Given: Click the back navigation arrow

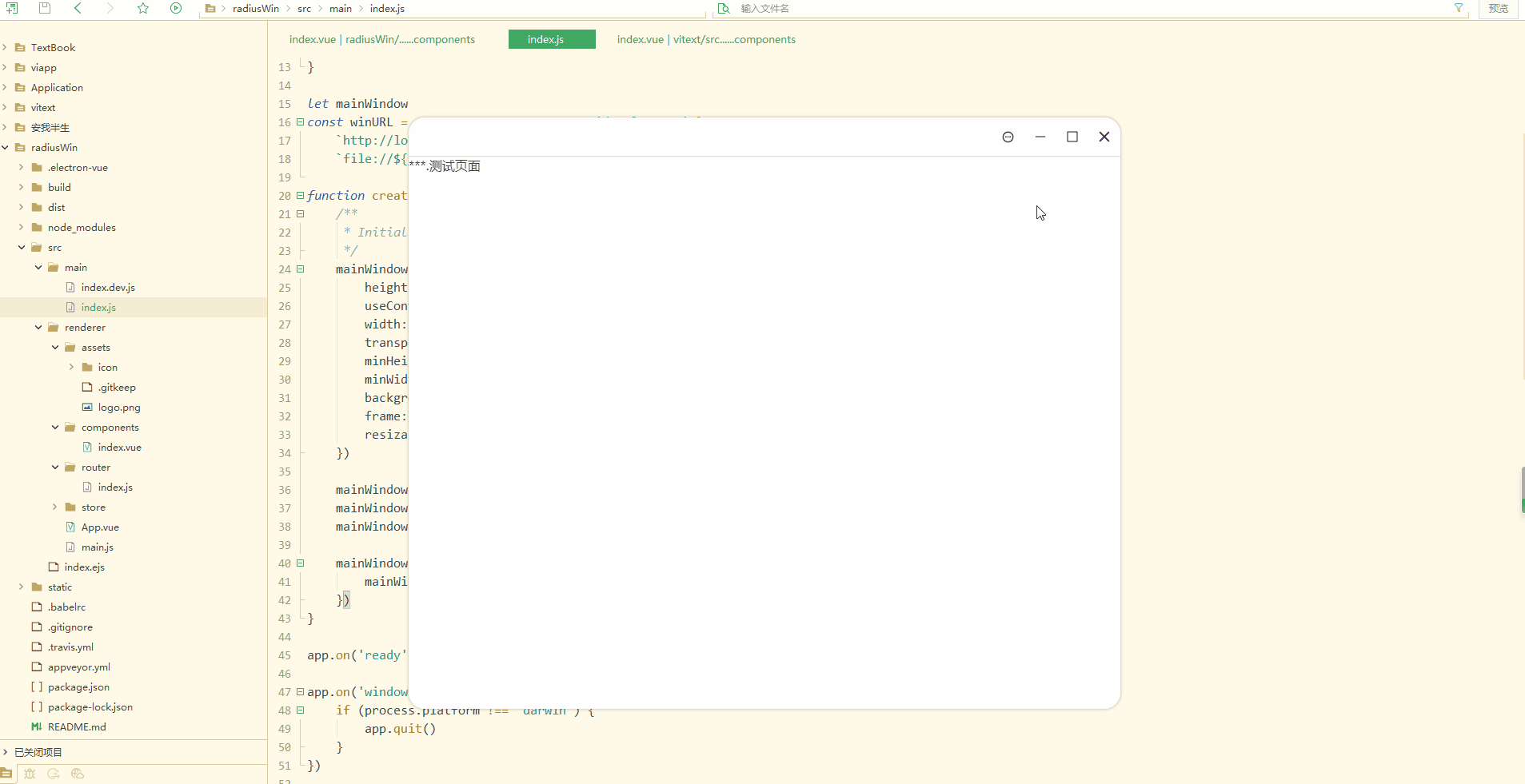Looking at the screenshot, I should click(77, 8).
